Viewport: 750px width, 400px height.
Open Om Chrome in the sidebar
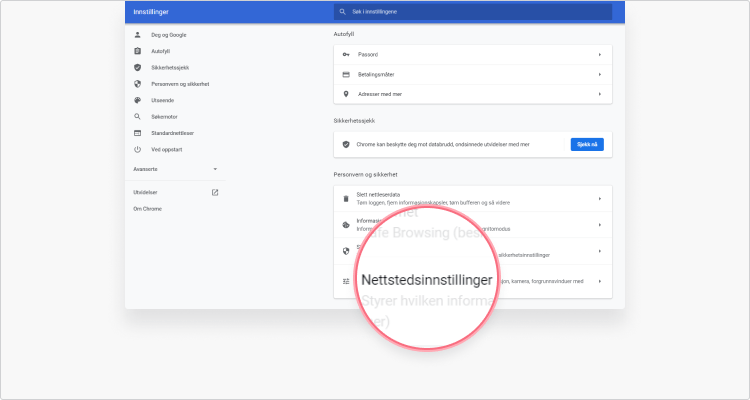[x=147, y=209]
